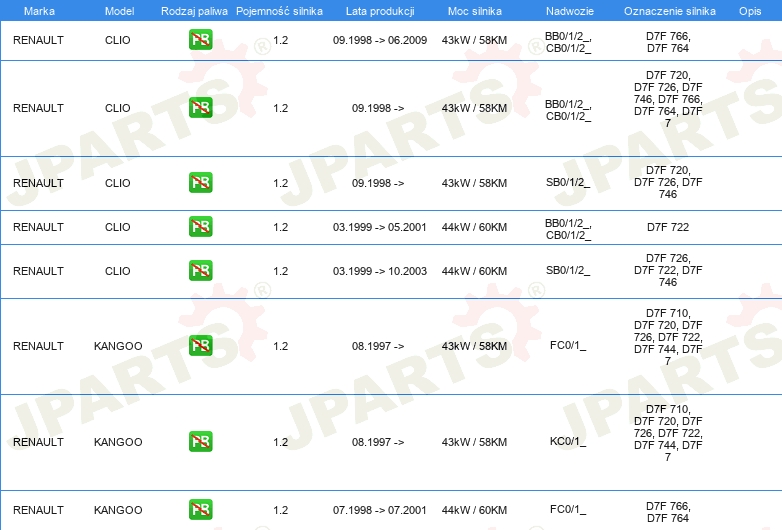The height and width of the screenshot is (530, 782).
Task: Click the Oznaczenie silnika column header
Action: click(669, 11)
